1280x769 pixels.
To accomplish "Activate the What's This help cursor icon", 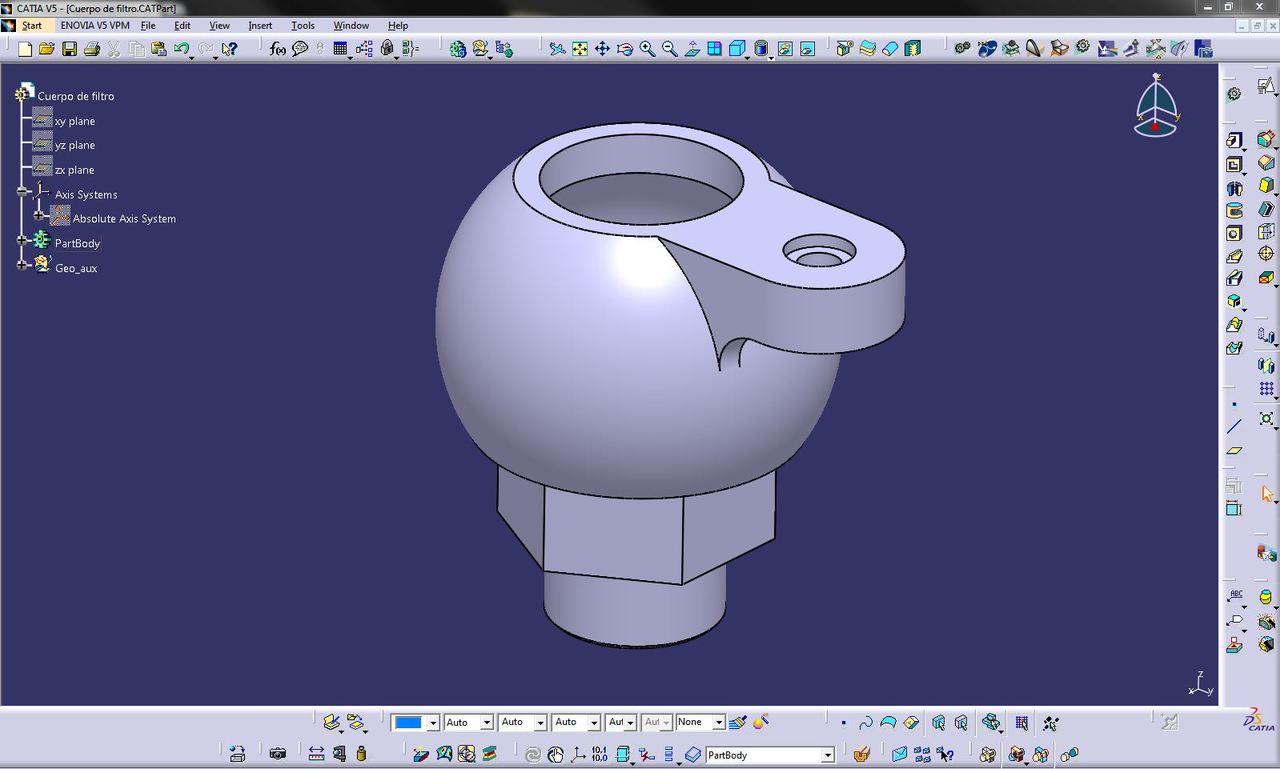I will coord(230,48).
